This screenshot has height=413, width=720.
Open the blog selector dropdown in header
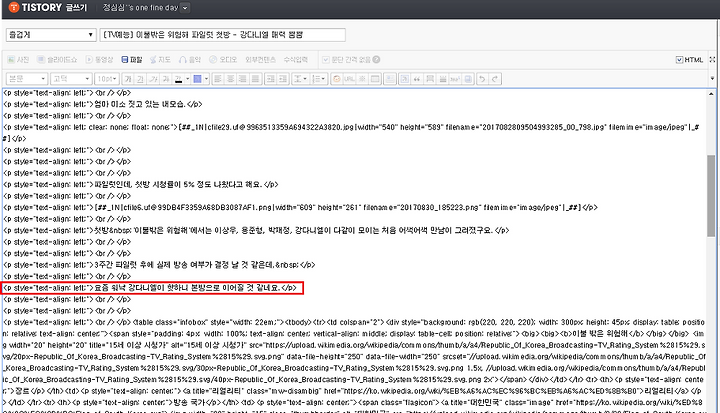[x=185, y=7]
